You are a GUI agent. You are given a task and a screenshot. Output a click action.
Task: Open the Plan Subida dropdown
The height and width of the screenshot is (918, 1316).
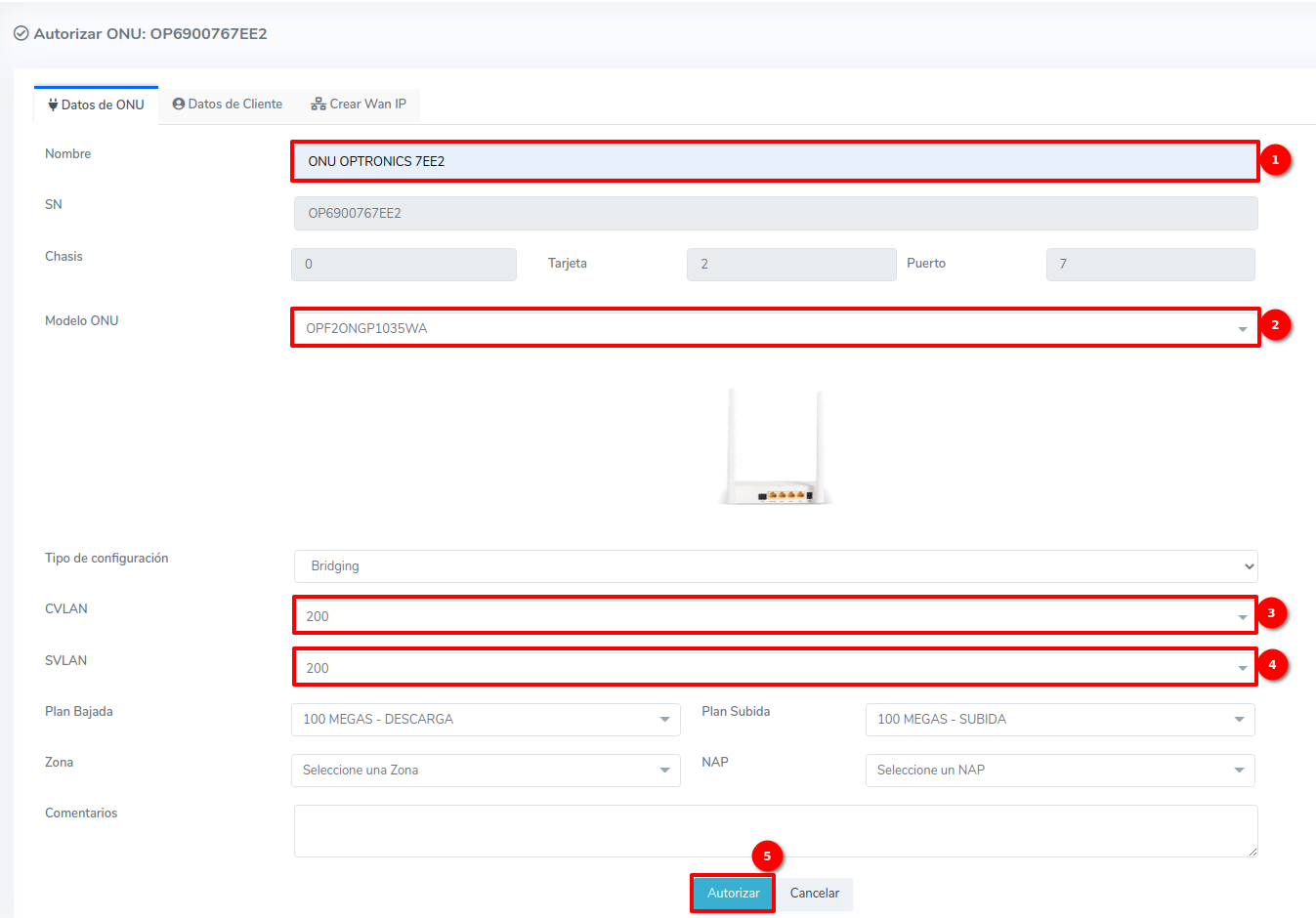(x=1059, y=720)
